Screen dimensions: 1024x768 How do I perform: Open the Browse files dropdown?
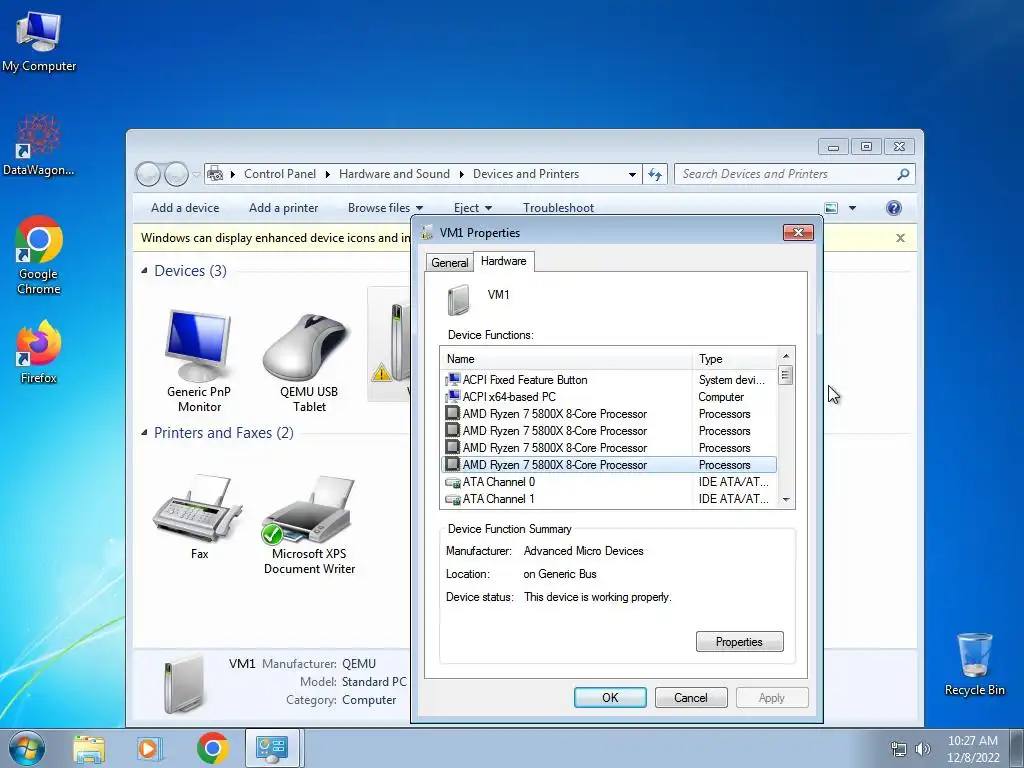[385, 208]
